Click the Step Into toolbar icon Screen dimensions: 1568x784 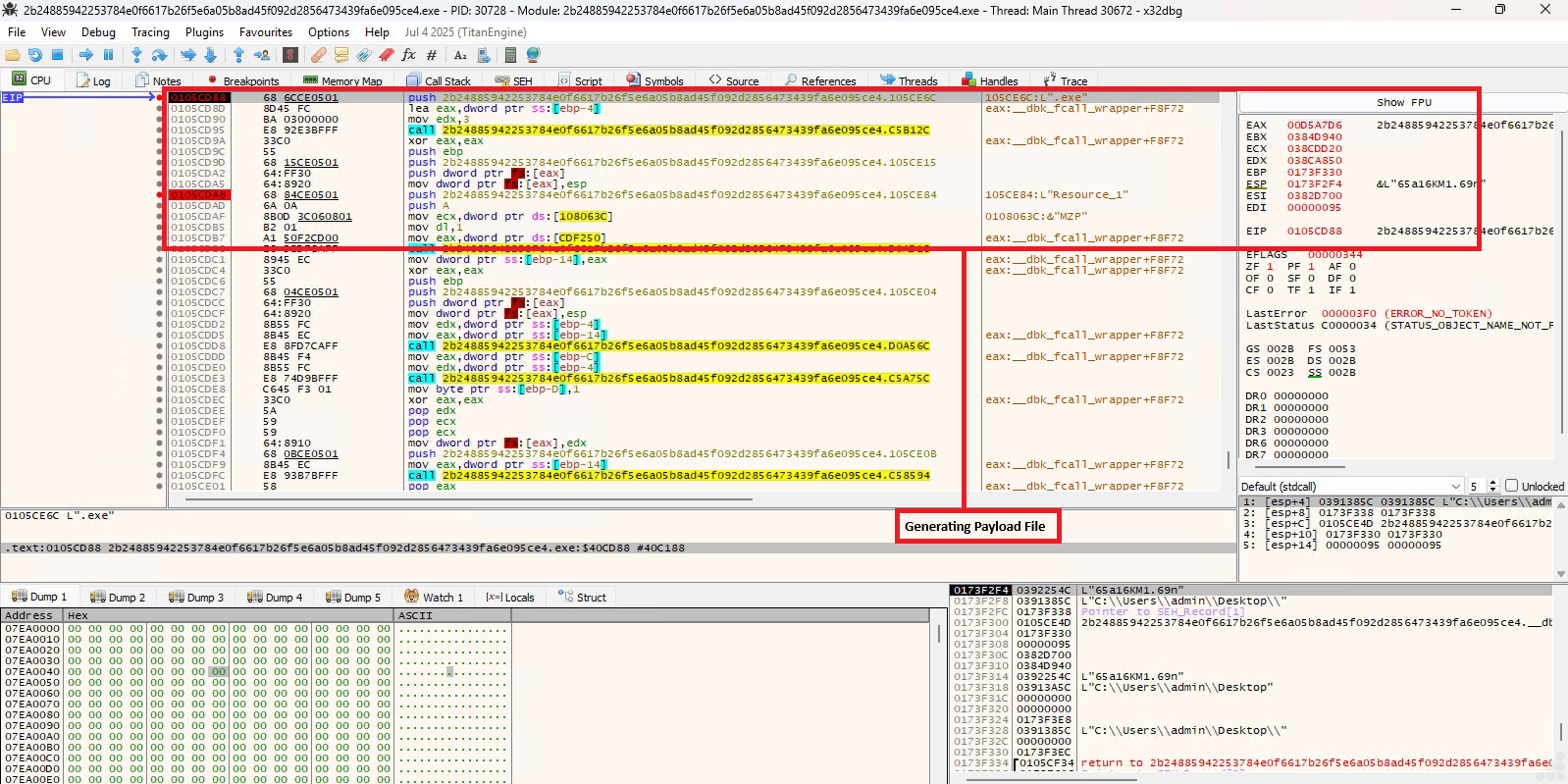pos(136,55)
